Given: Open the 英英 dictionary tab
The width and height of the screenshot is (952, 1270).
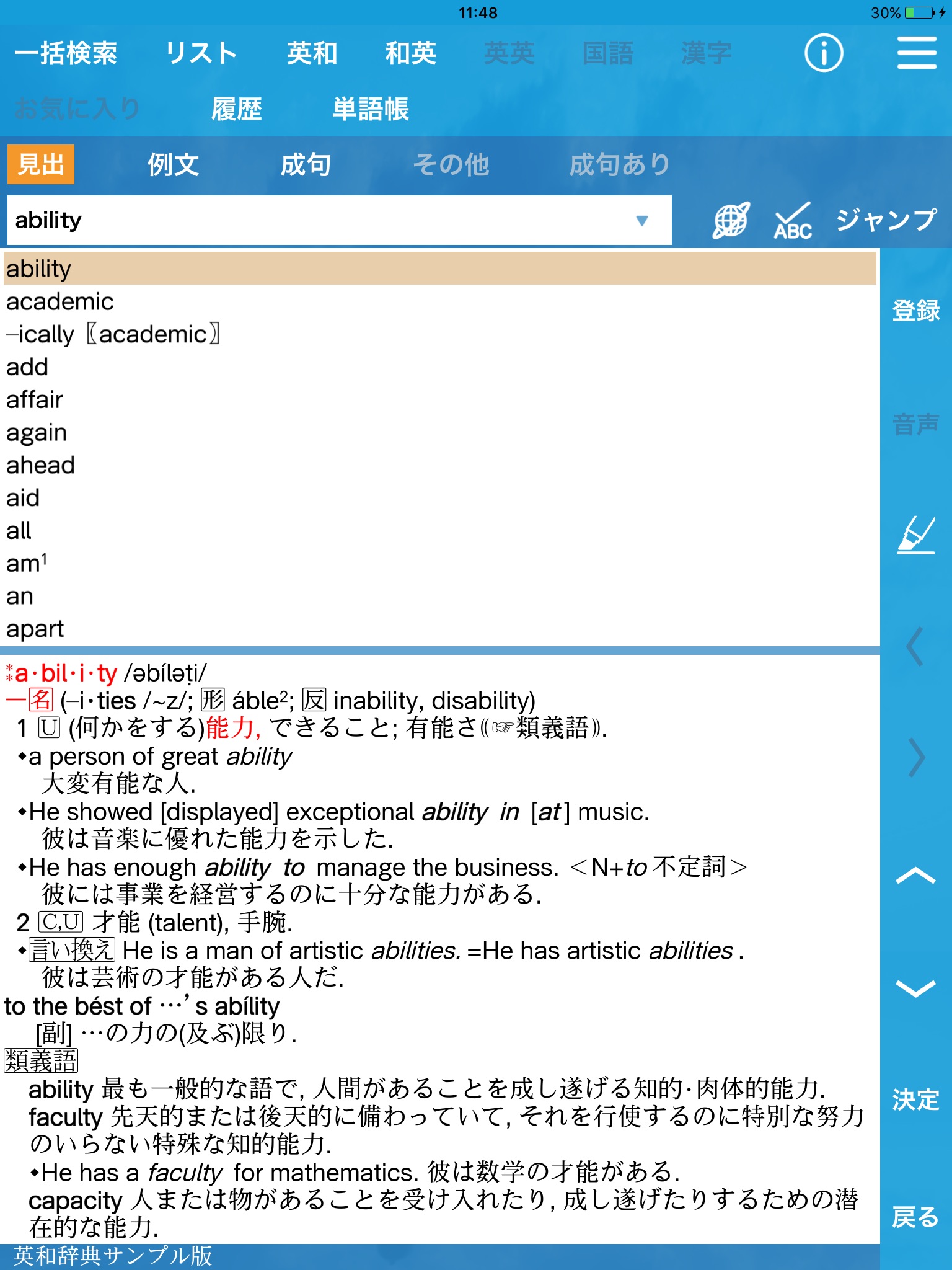Looking at the screenshot, I should pyautogui.click(x=509, y=53).
